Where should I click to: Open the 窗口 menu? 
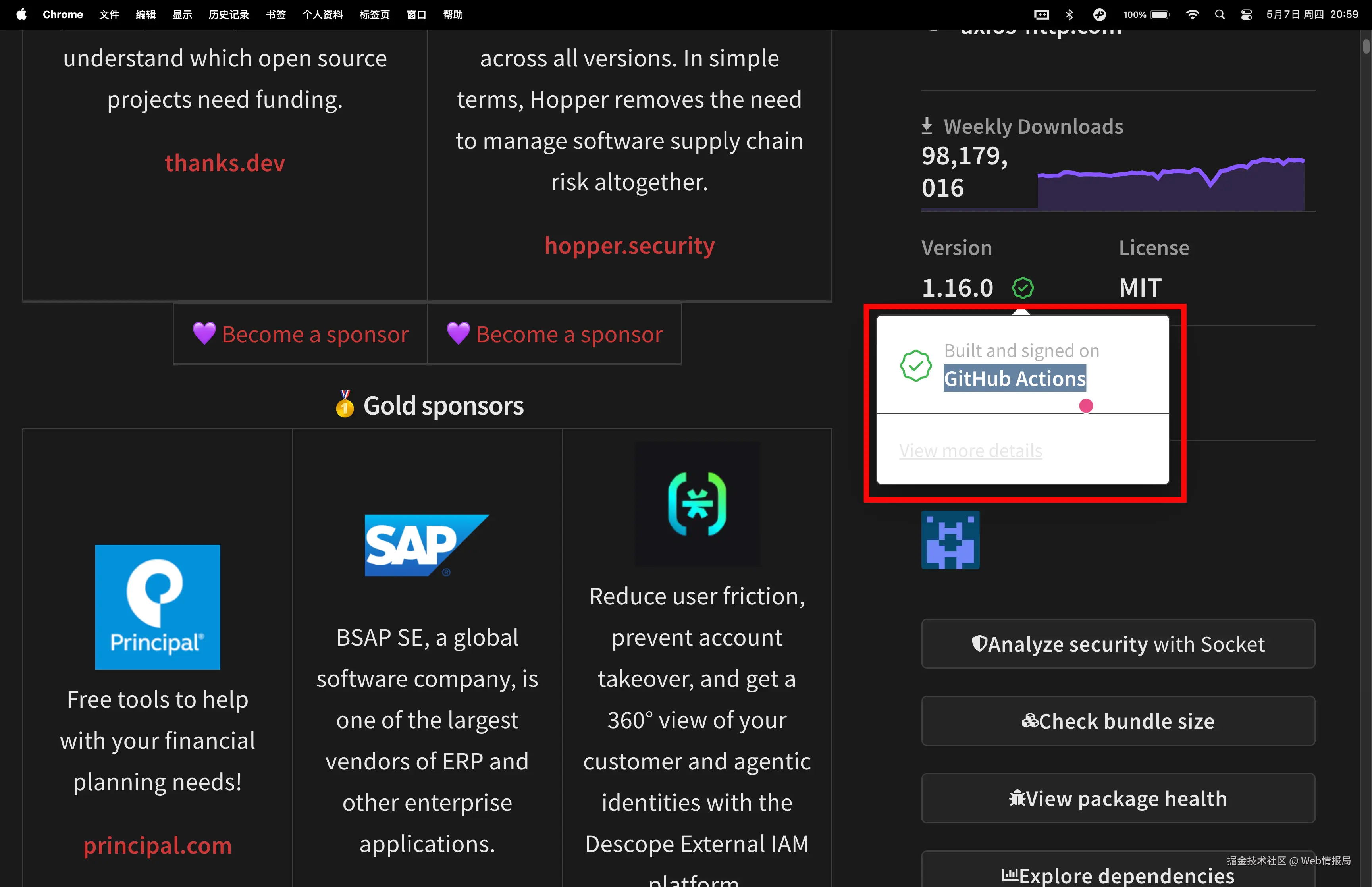(x=416, y=14)
